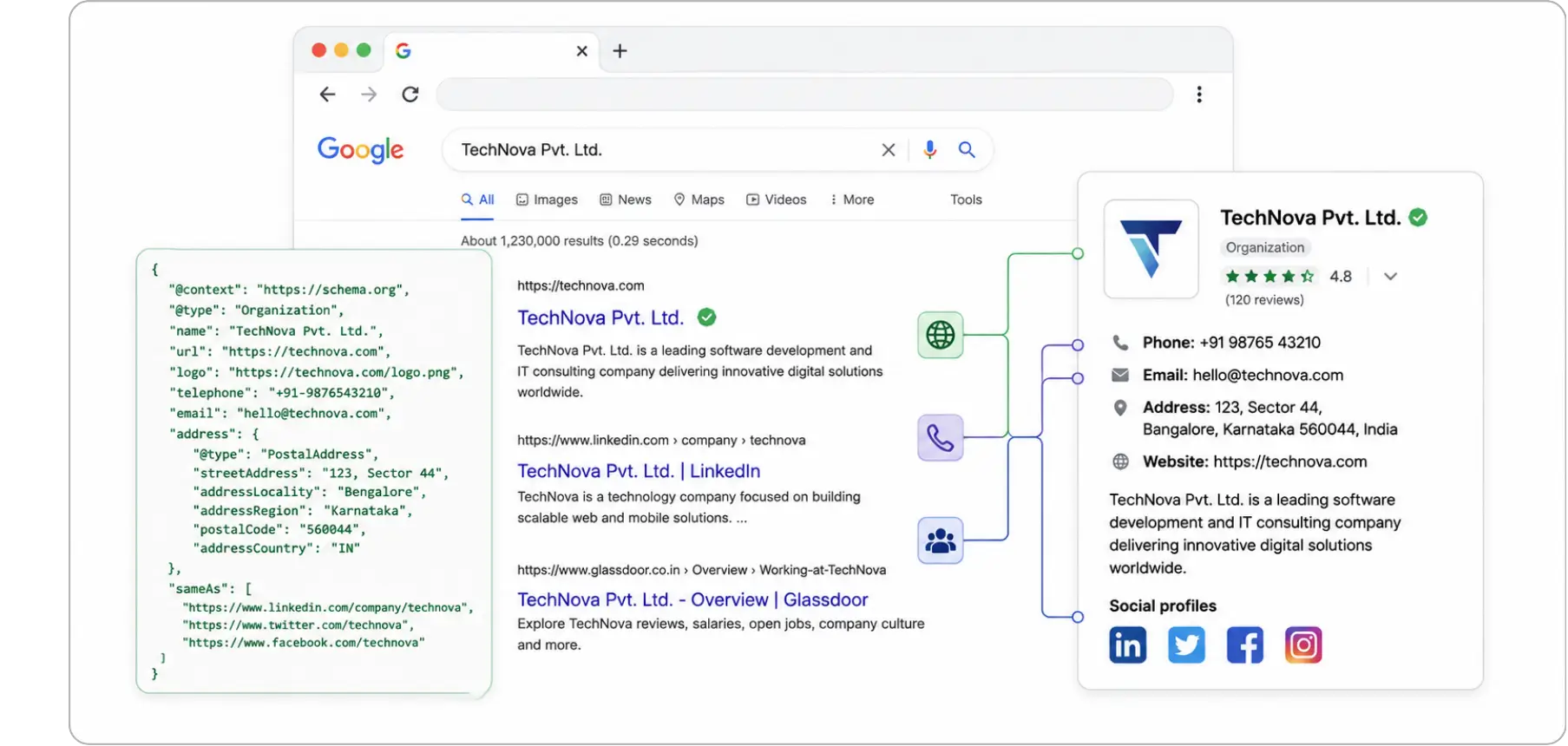
Task: Switch to the Maps tab
Action: tap(699, 200)
